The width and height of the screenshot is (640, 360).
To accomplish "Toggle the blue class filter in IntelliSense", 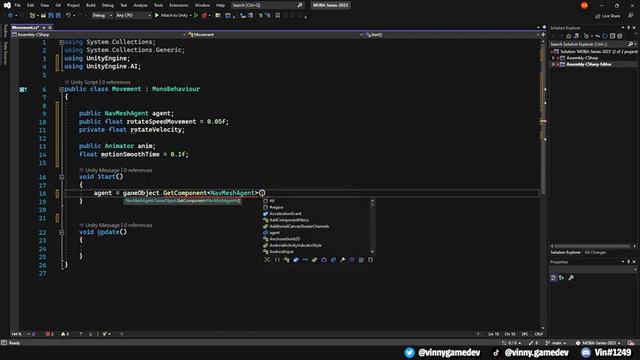I will pos(296,260).
